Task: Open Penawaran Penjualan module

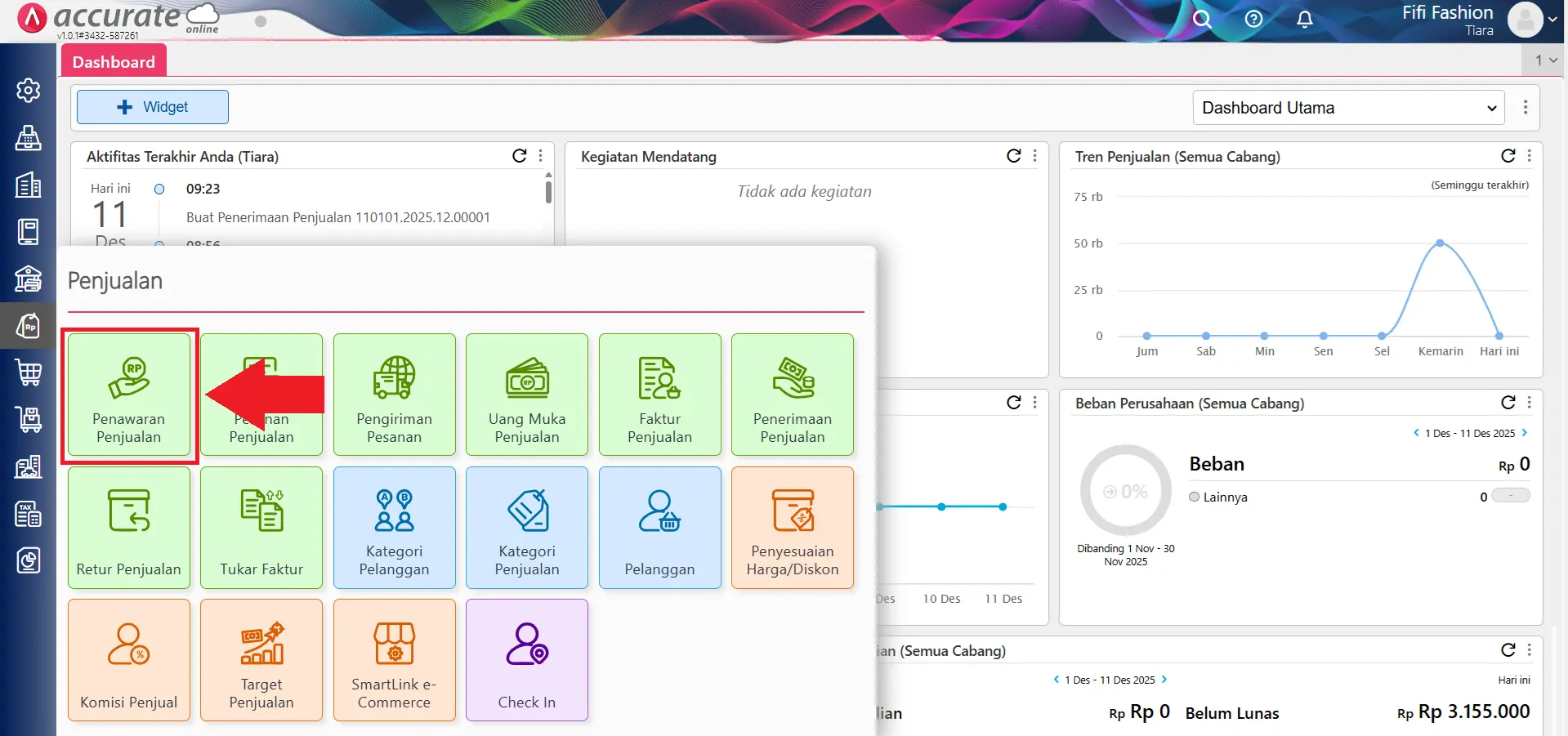Action: 129,395
